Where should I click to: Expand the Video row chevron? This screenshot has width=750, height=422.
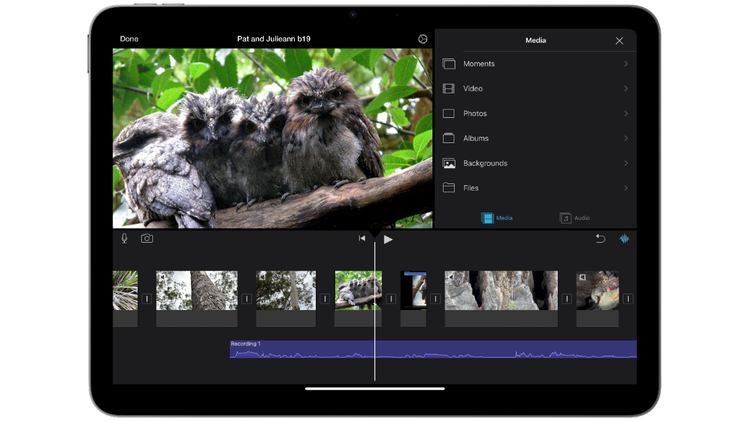coord(626,89)
